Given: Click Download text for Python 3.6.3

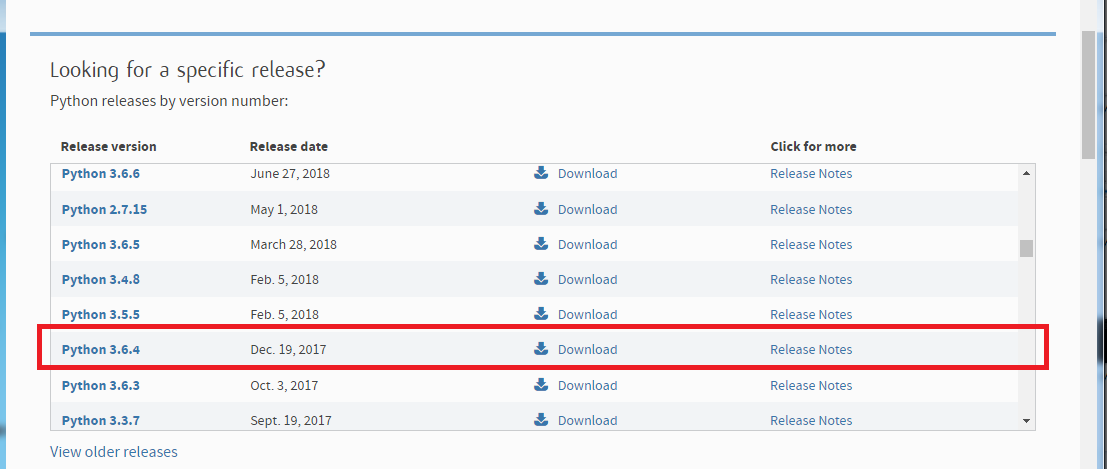Looking at the screenshot, I should 587,385.
